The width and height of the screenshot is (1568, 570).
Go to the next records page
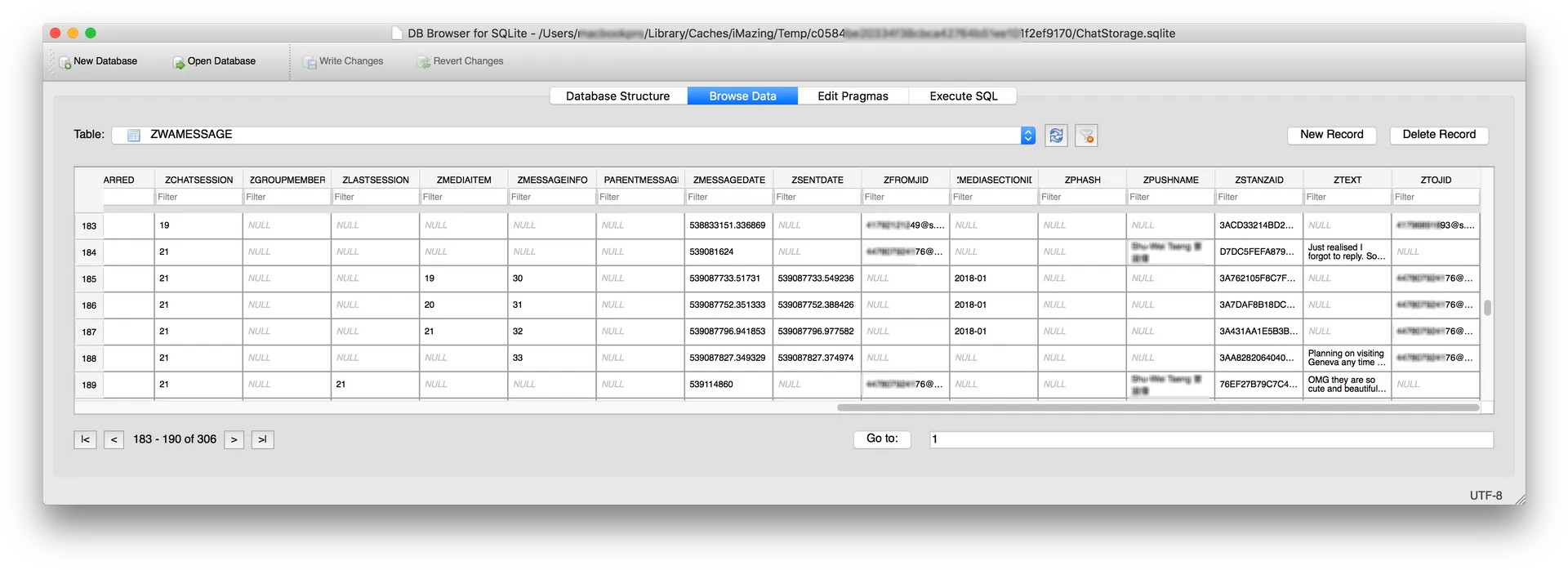coord(234,440)
